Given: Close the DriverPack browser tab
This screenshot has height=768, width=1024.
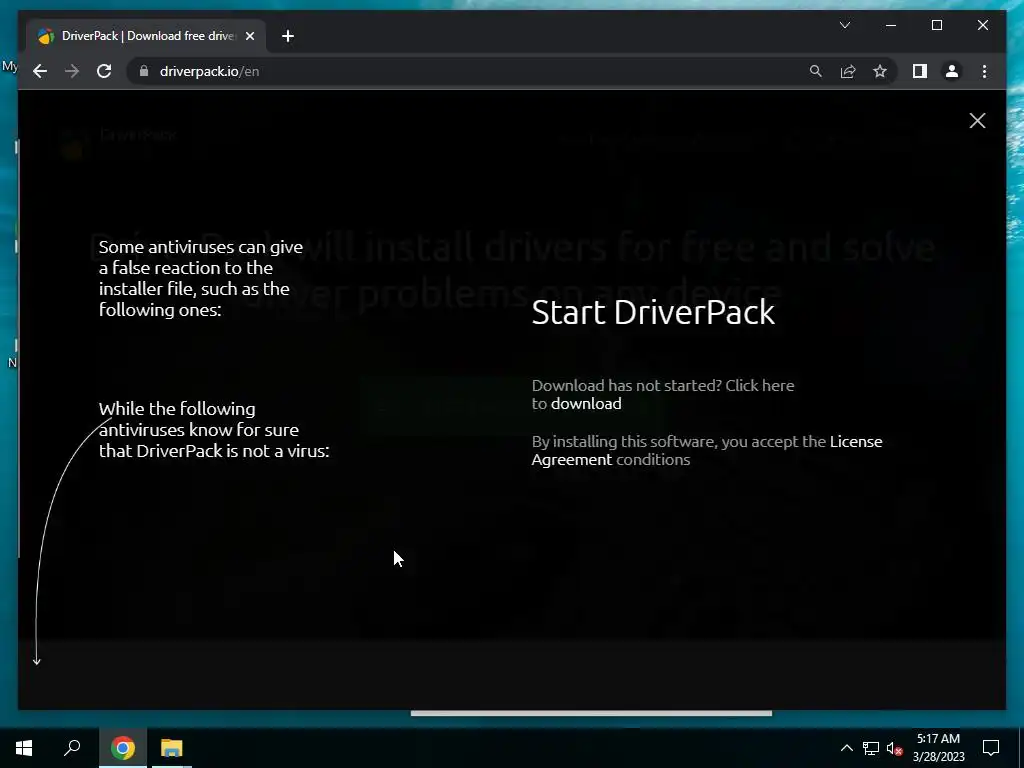Looking at the screenshot, I should click(x=249, y=36).
